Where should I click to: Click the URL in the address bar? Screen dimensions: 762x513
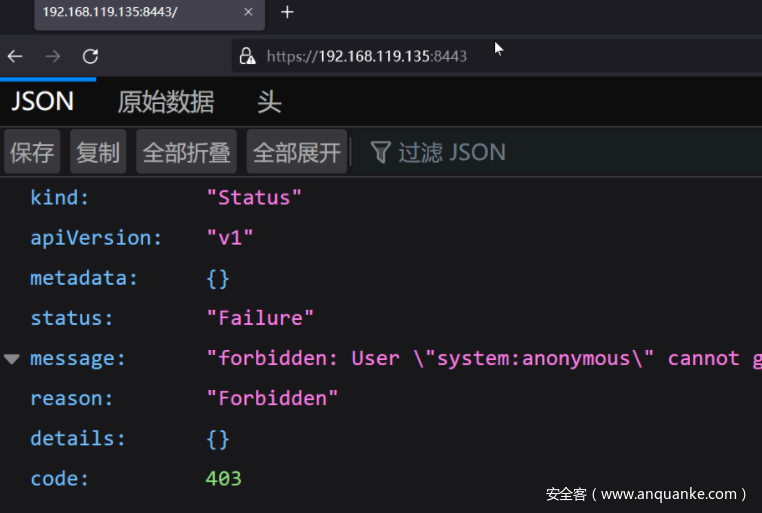(x=367, y=56)
